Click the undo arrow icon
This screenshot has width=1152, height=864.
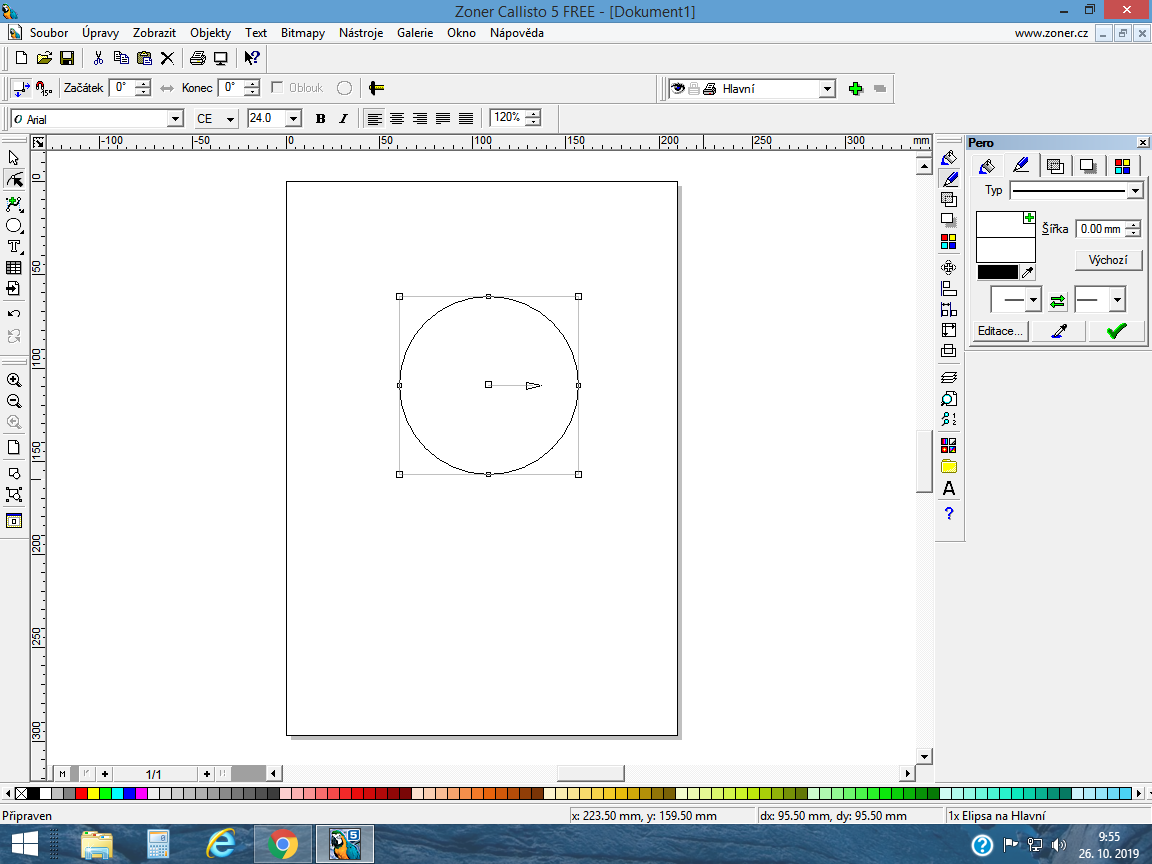[x=14, y=314]
